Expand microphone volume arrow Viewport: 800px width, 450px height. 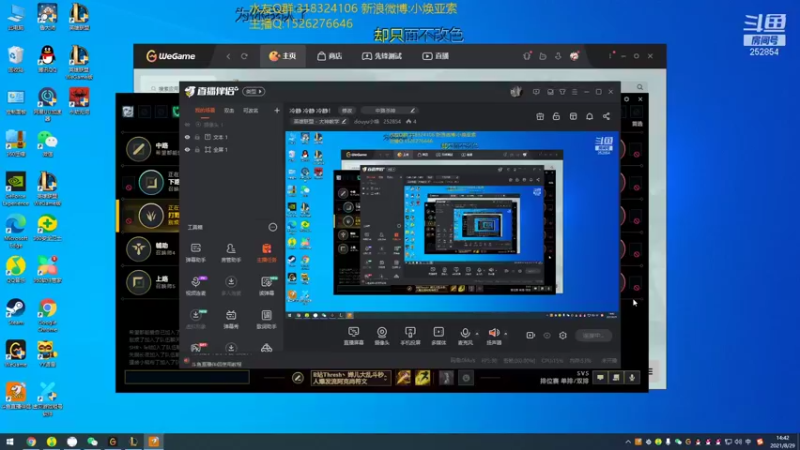coord(477,334)
